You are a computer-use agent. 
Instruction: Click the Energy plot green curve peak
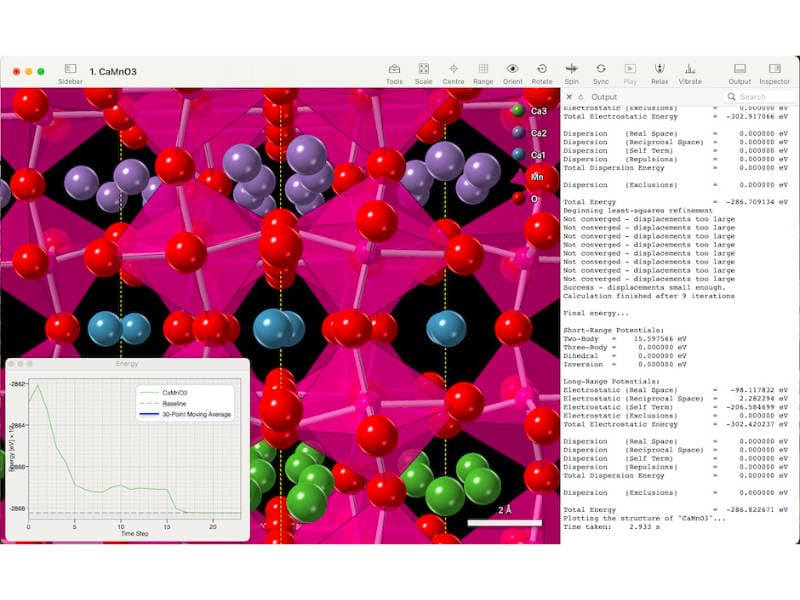pos(37,386)
